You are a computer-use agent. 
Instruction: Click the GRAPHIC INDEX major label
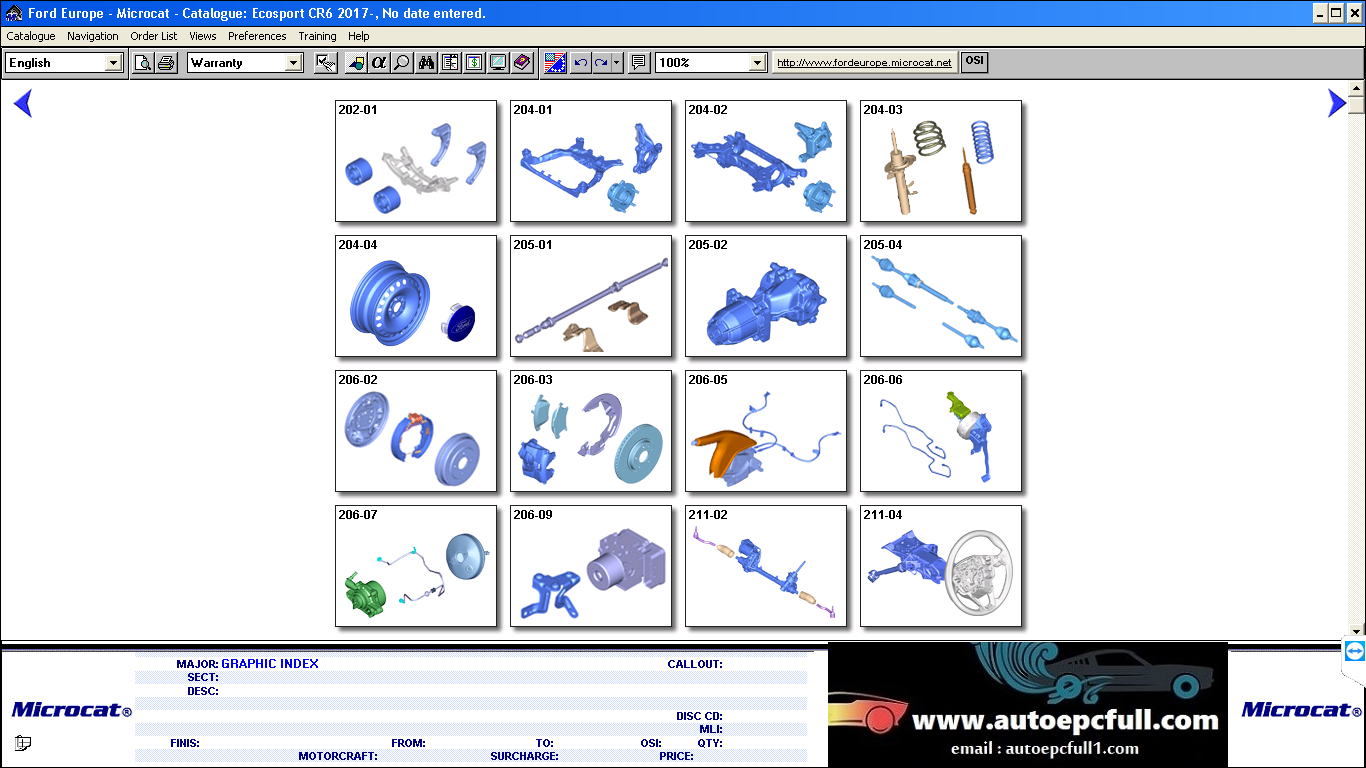[270, 664]
